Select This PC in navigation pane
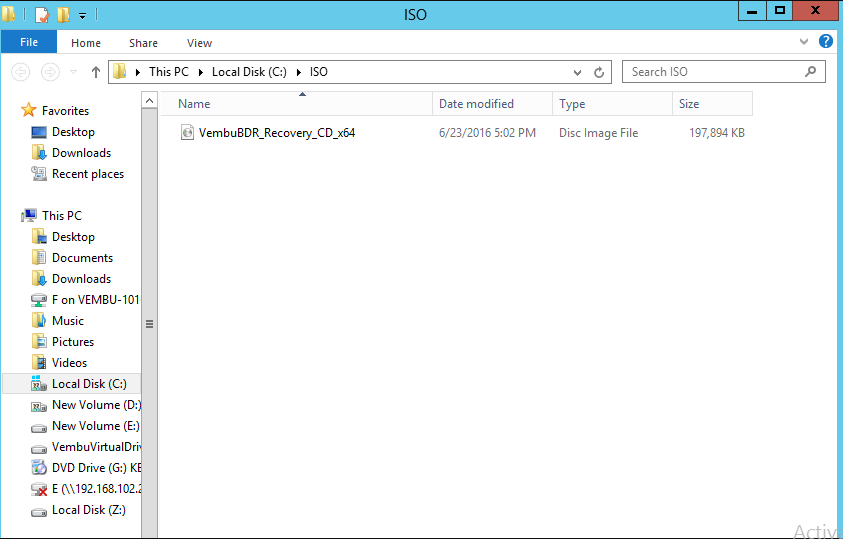843x539 pixels. coord(62,215)
